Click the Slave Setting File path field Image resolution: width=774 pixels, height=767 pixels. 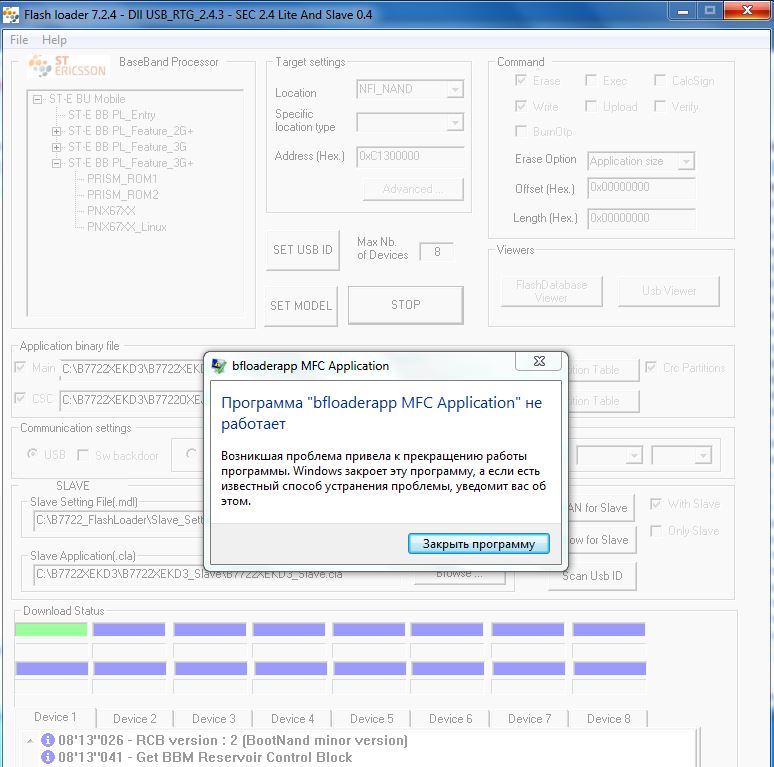pyautogui.click(x=118, y=520)
